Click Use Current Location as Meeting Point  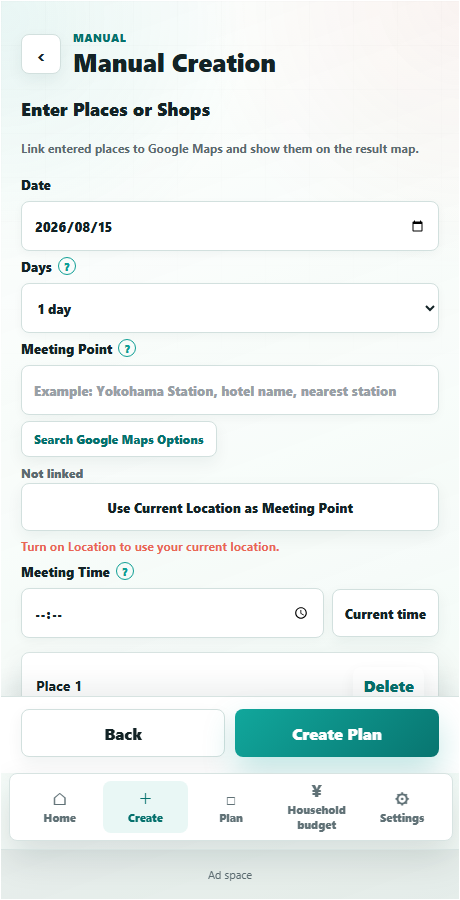click(230, 507)
